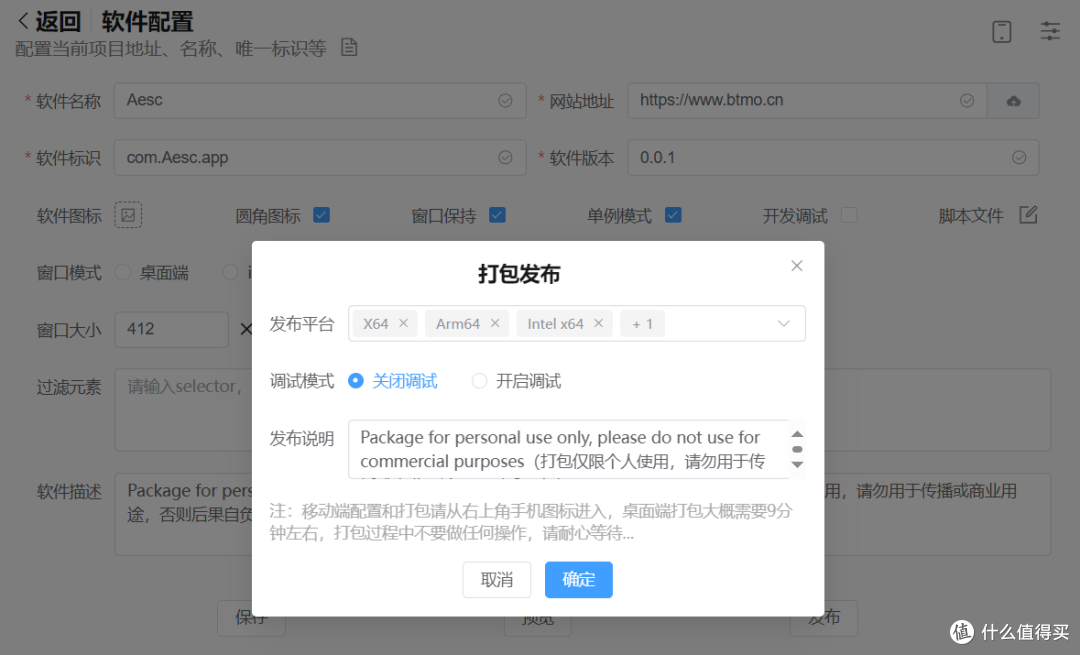This screenshot has height=655, width=1080.
Task: Cancel the dialog with 取消 button
Action: click(497, 579)
